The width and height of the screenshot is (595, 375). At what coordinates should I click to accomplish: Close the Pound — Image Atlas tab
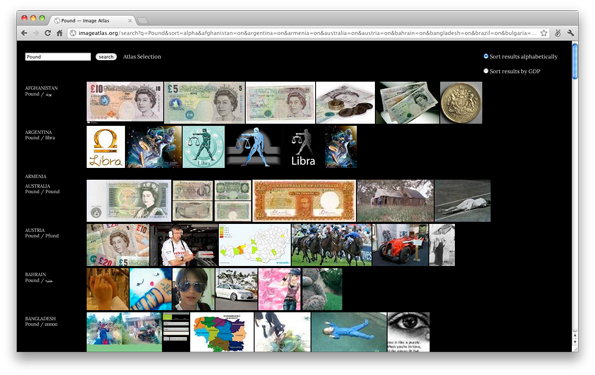tap(130, 20)
